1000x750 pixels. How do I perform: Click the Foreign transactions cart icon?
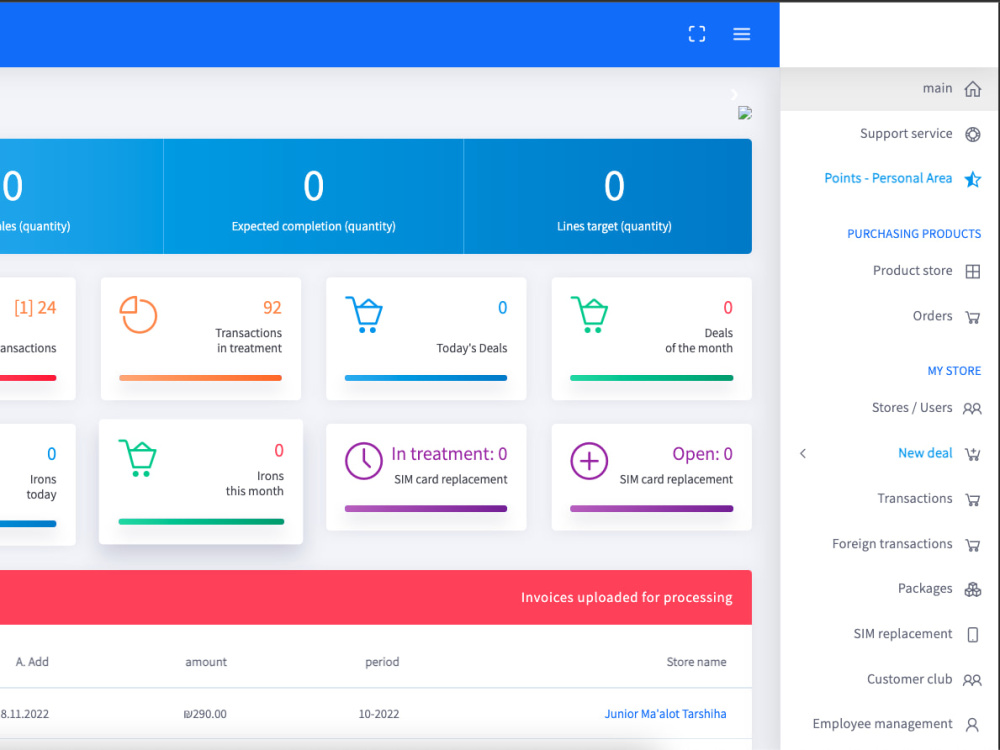coord(972,545)
